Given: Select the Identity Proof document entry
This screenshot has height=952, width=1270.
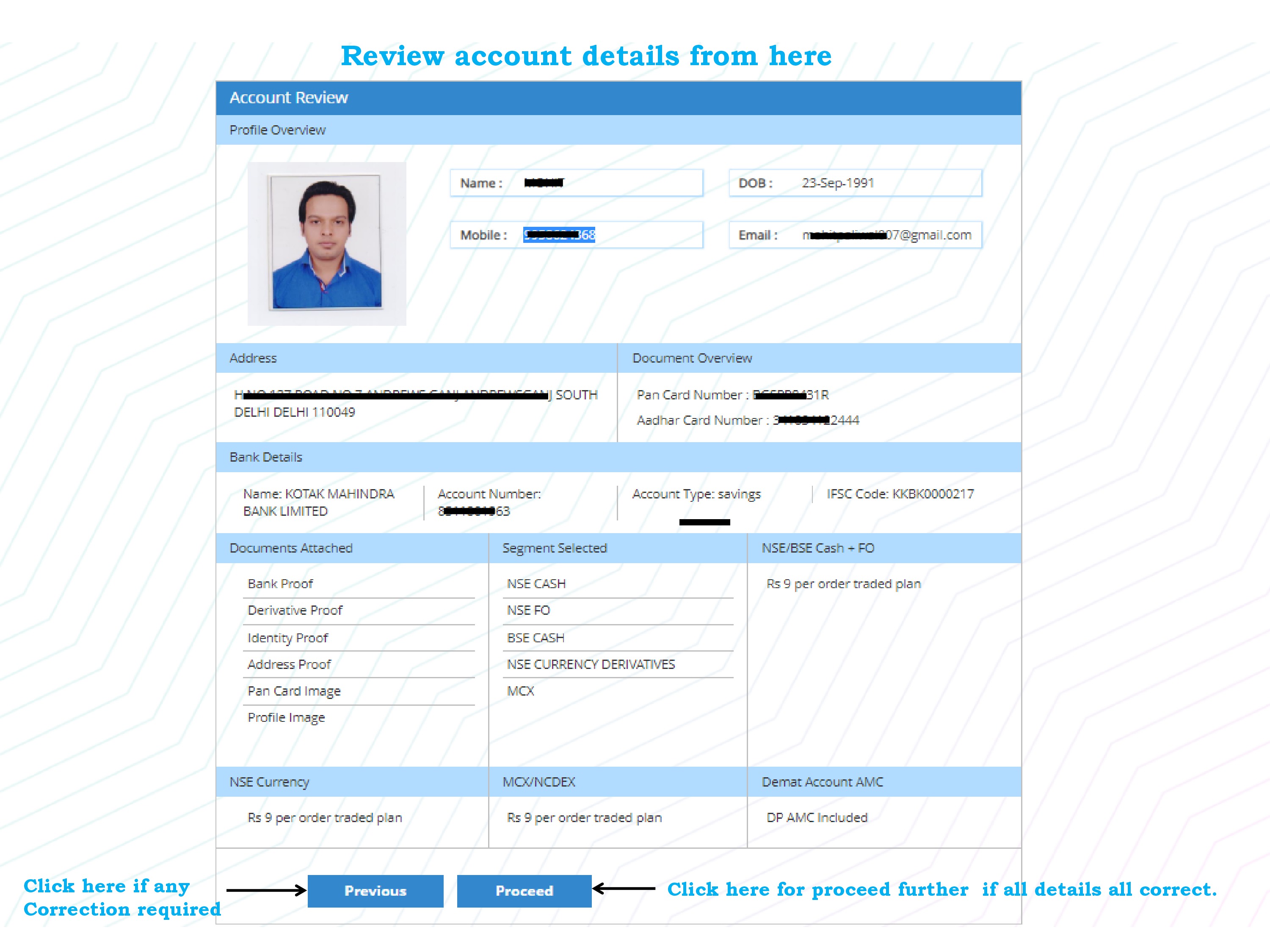Looking at the screenshot, I should click(x=287, y=638).
